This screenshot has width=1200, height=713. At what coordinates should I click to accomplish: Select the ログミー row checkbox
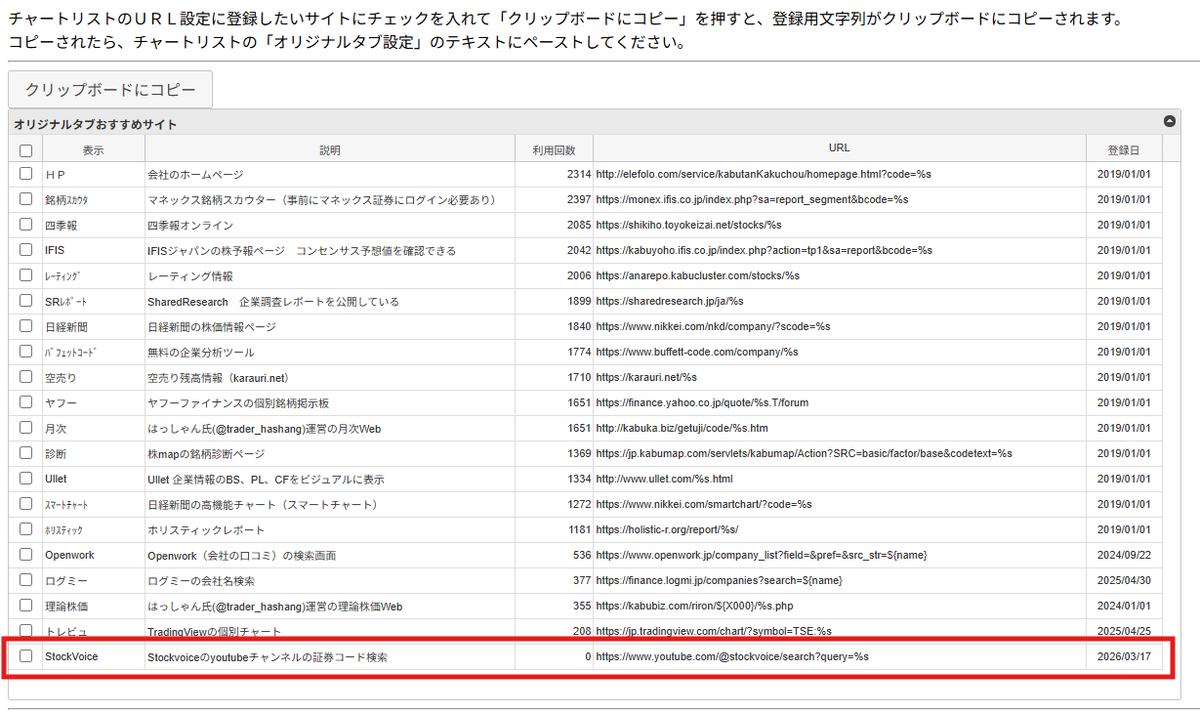26,580
